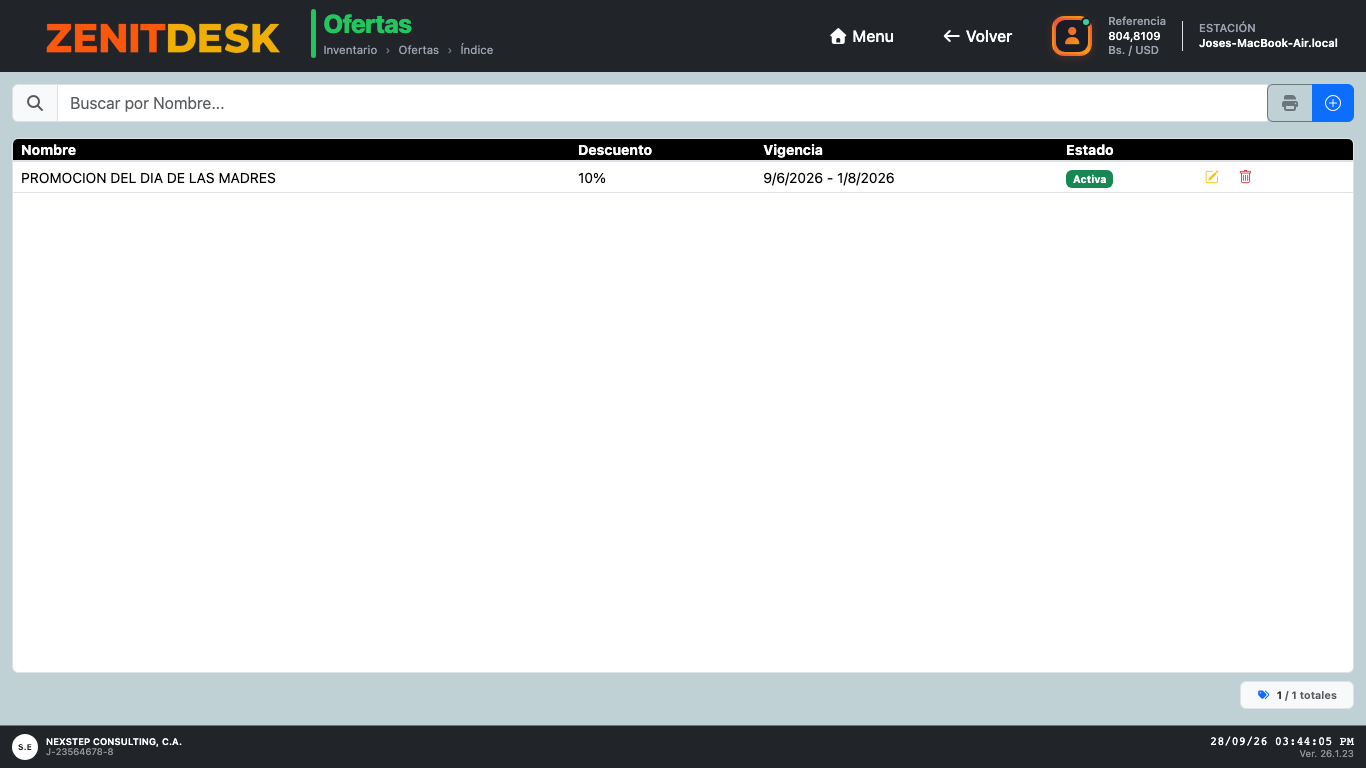
Task: Click the footer date and time display
Action: coord(1282,741)
